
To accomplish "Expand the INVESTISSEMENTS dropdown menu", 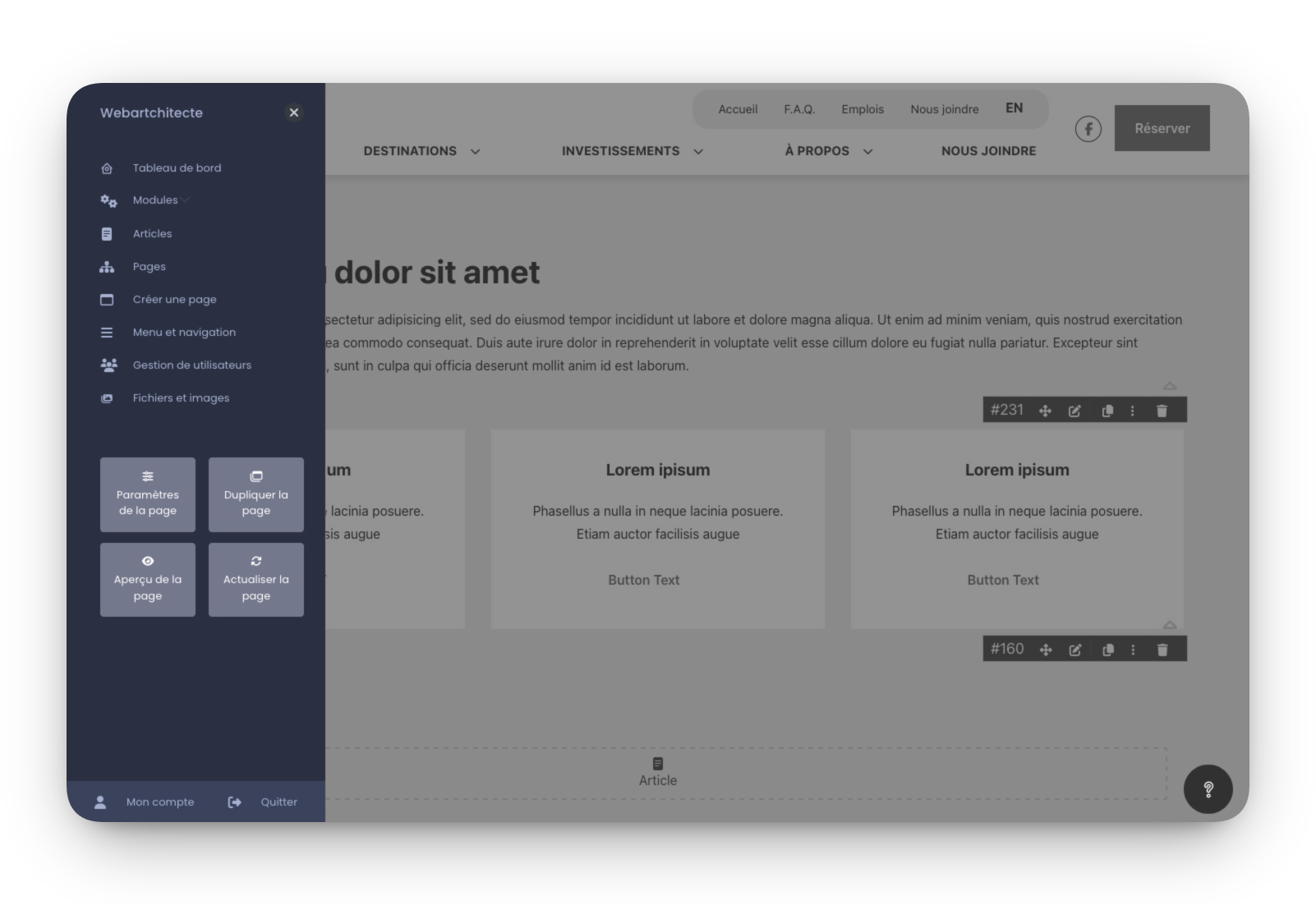I will [632, 151].
